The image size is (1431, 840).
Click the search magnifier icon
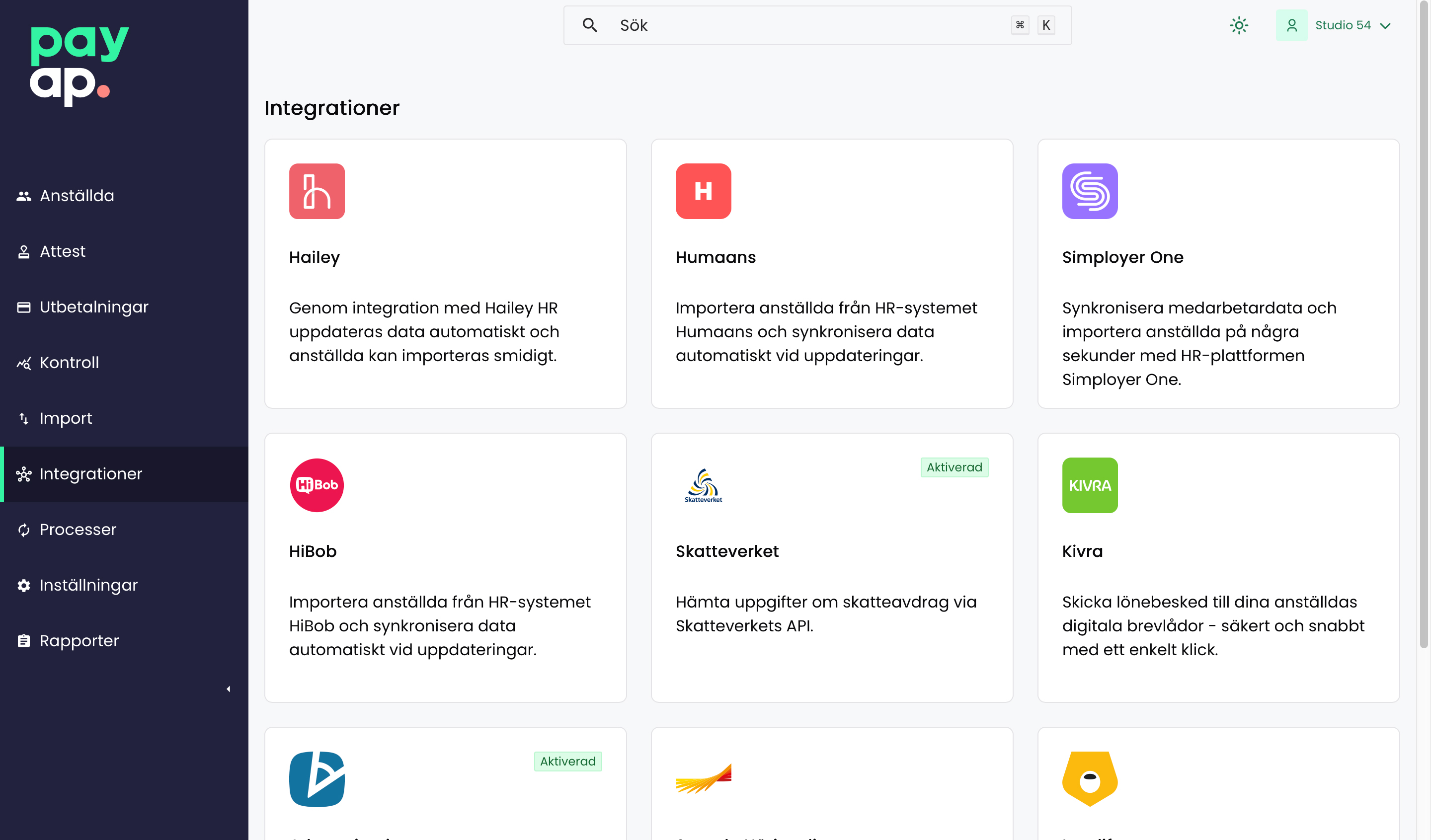(590, 25)
